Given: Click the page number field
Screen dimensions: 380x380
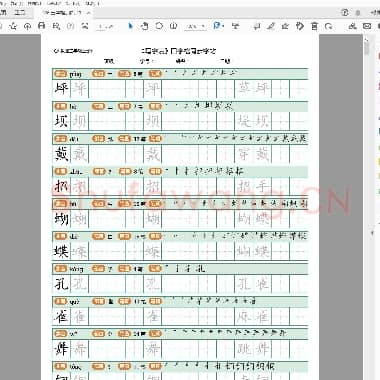Looking at the screenshot, I should pyautogui.click(x=101, y=26).
